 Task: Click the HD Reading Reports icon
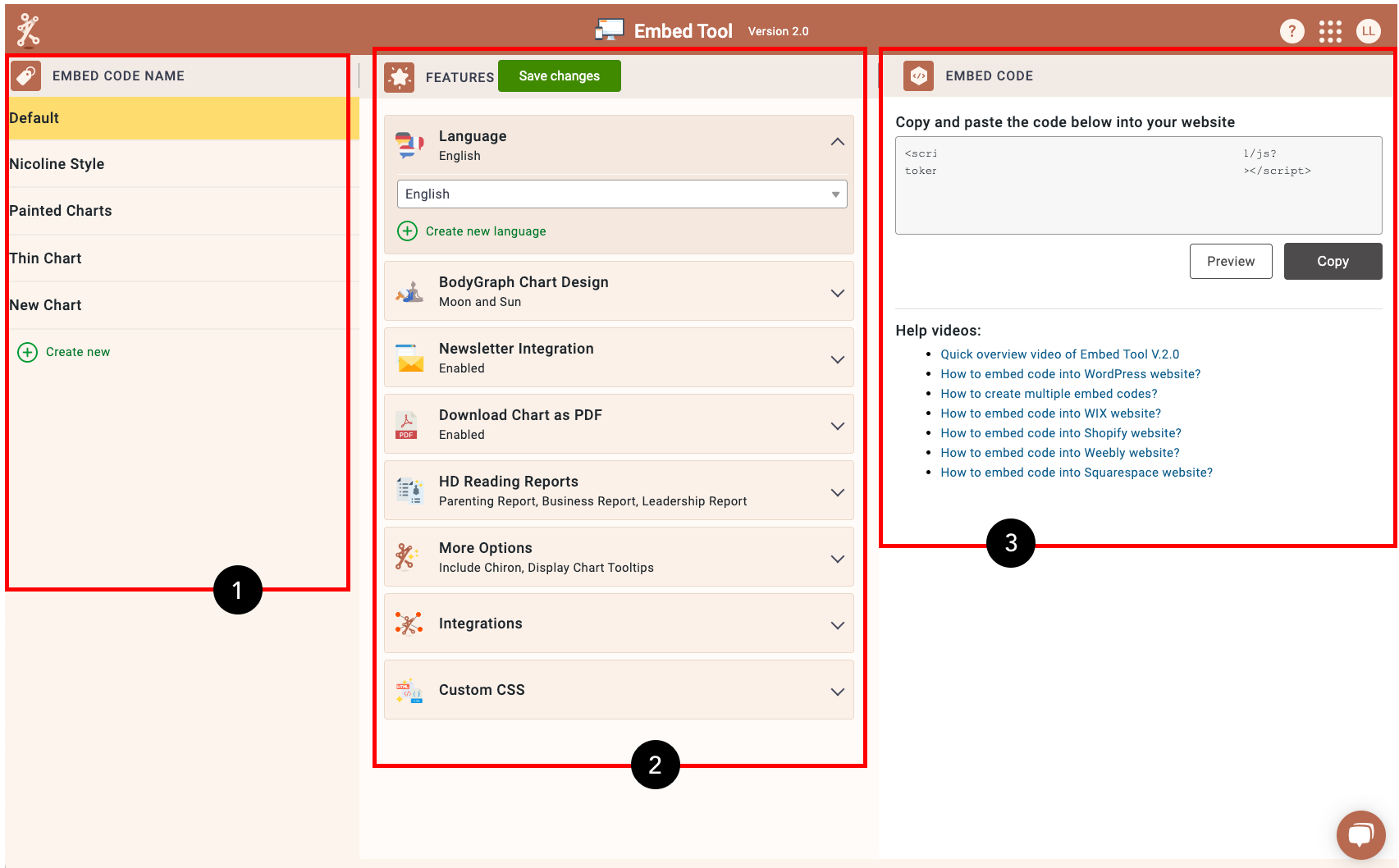(409, 491)
